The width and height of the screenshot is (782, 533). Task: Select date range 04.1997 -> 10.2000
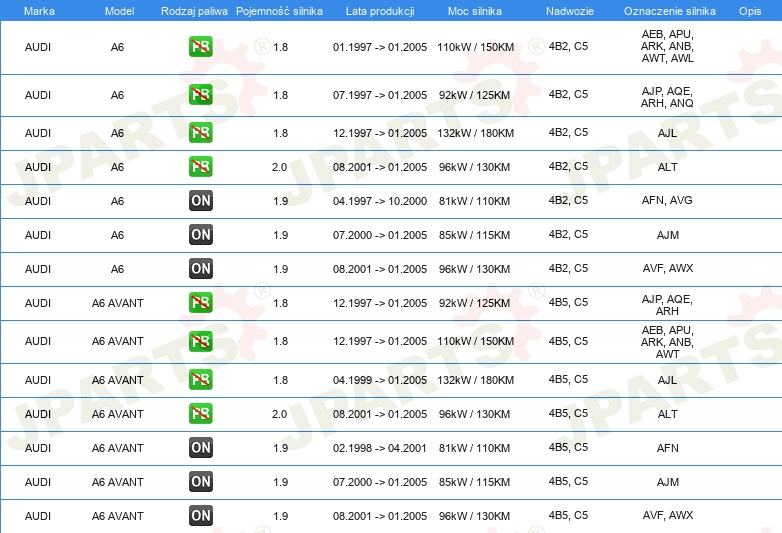tap(380, 201)
